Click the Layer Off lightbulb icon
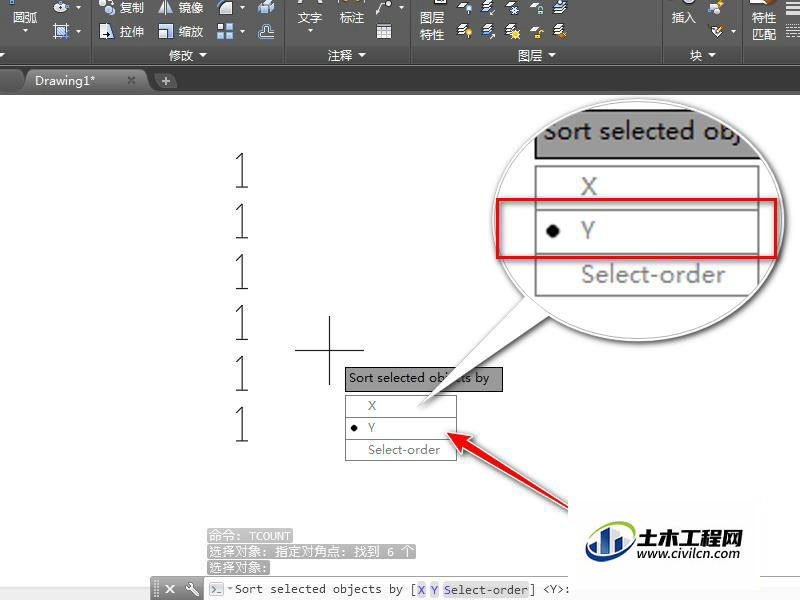800x600 pixels. click(x=464, y=7)
